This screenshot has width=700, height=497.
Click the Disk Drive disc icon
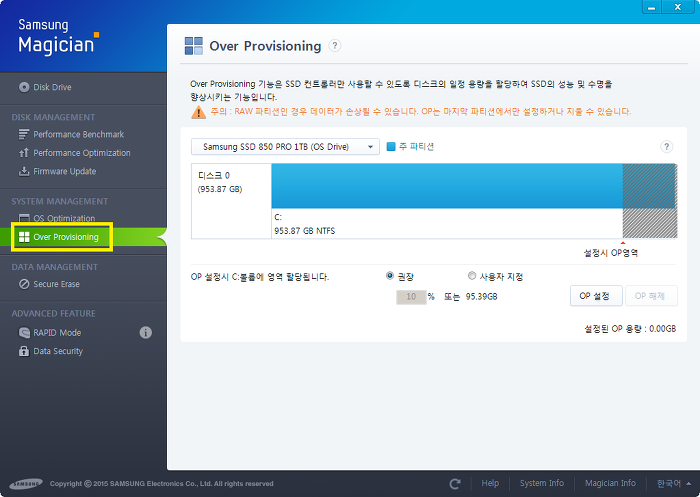24,87
